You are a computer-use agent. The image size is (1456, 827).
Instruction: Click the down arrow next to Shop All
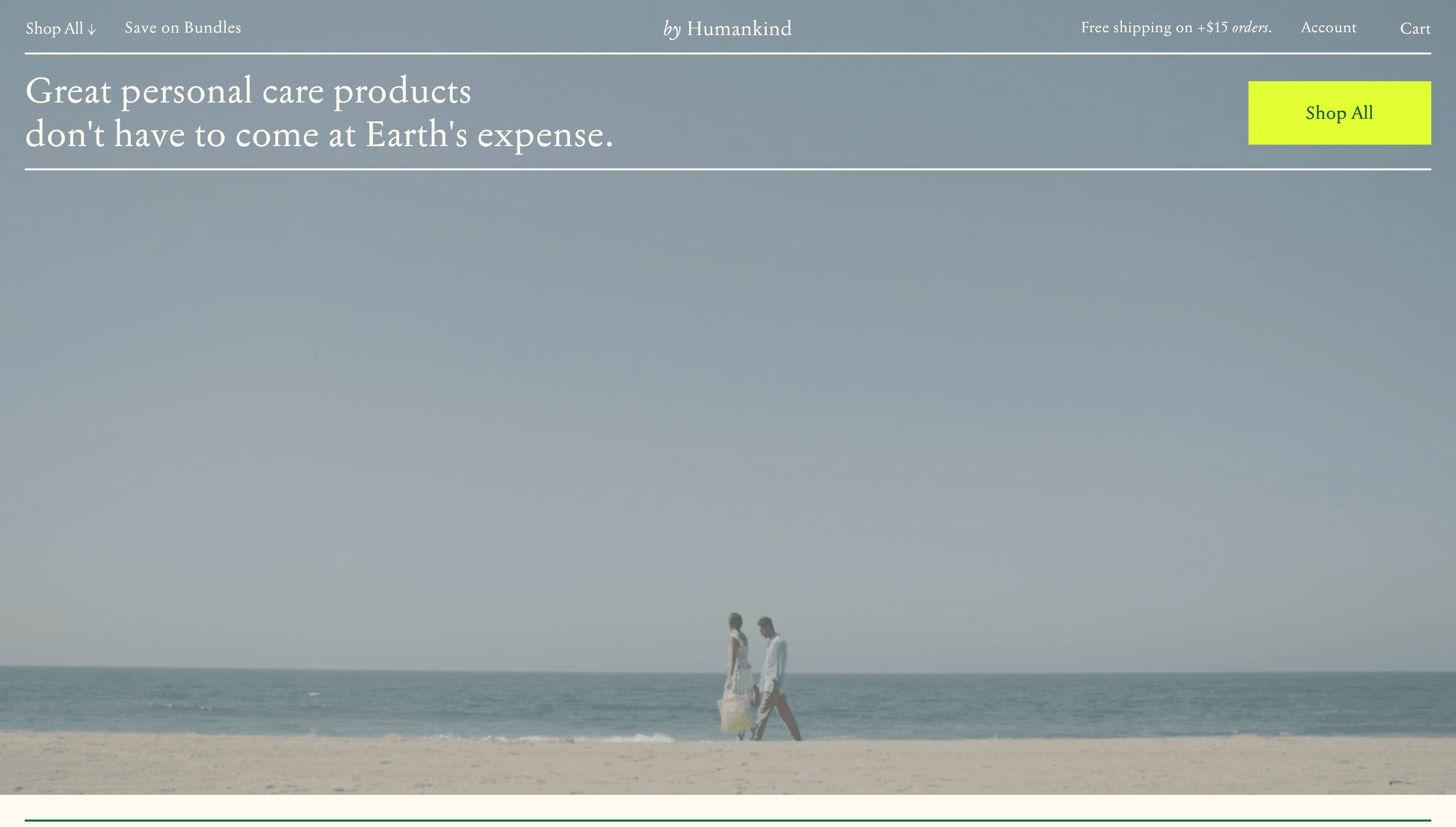pos(93,29)
